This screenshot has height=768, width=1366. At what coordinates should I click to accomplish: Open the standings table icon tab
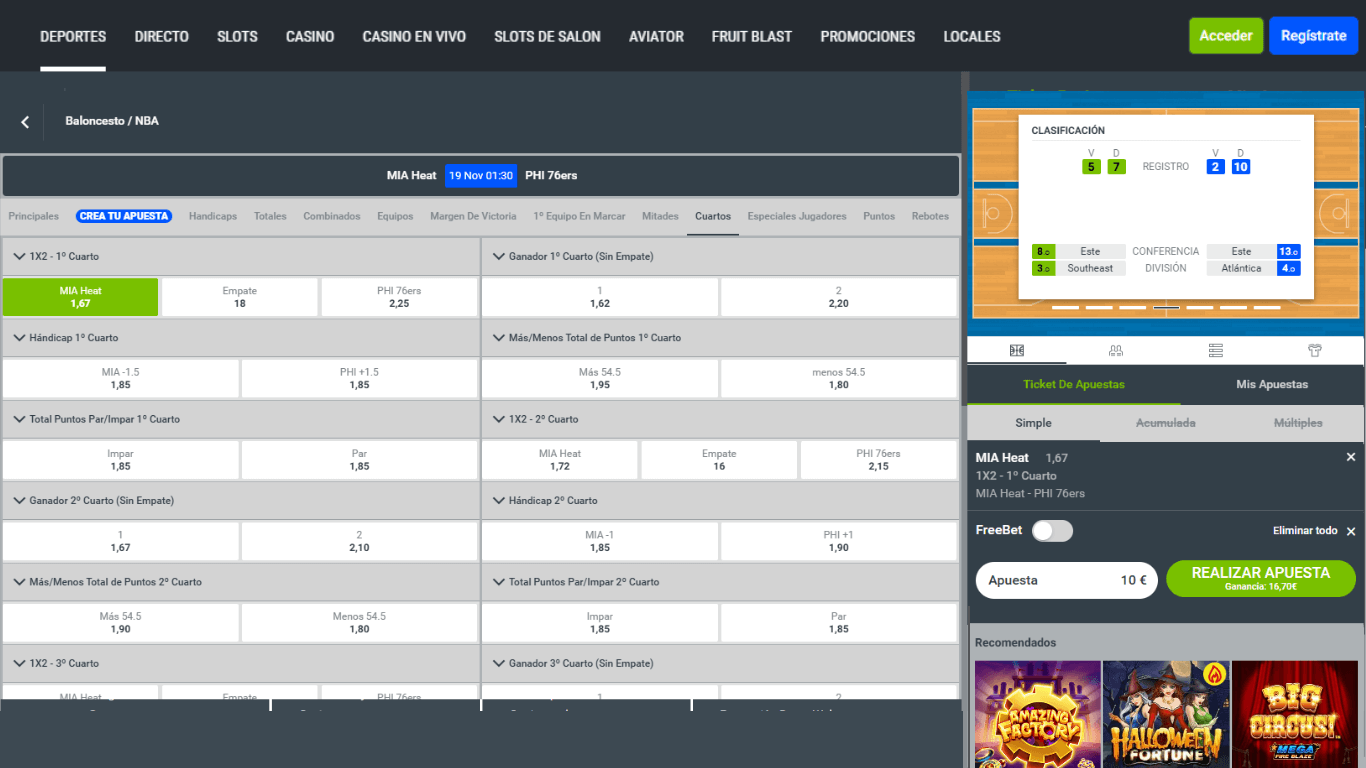point(1215,350)
